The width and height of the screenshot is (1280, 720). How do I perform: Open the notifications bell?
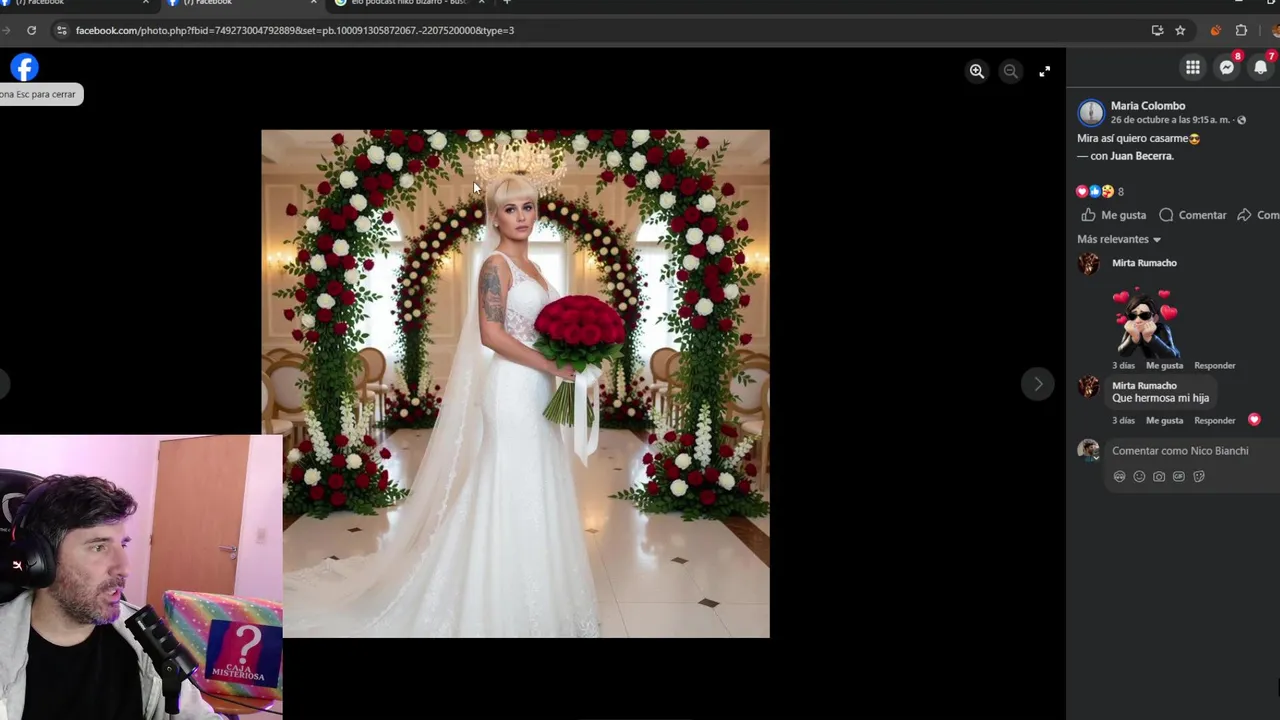pyautogui.click(x=1261, y=68)
